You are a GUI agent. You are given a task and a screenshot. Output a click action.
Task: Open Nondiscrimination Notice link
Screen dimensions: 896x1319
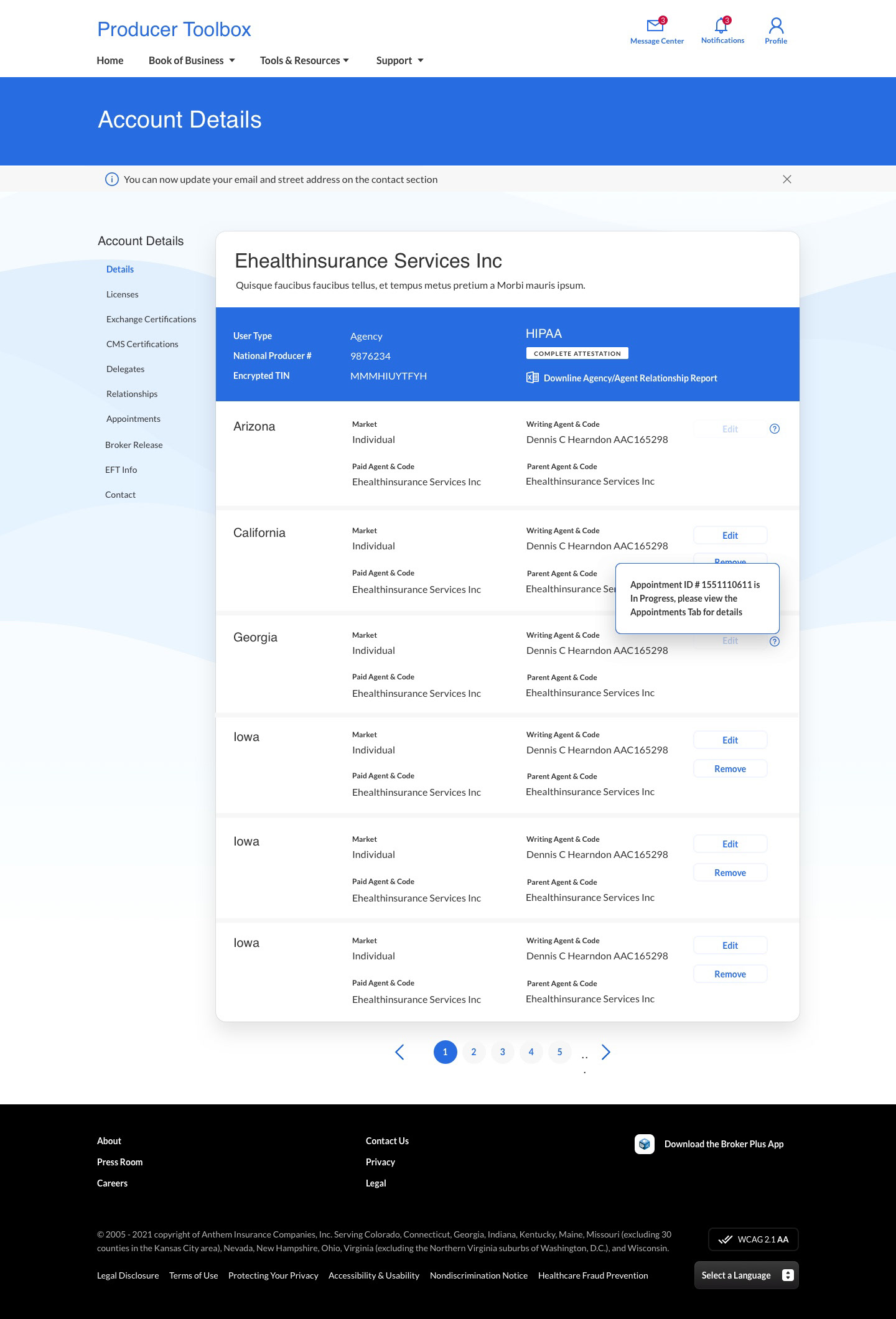[478, 1275]
